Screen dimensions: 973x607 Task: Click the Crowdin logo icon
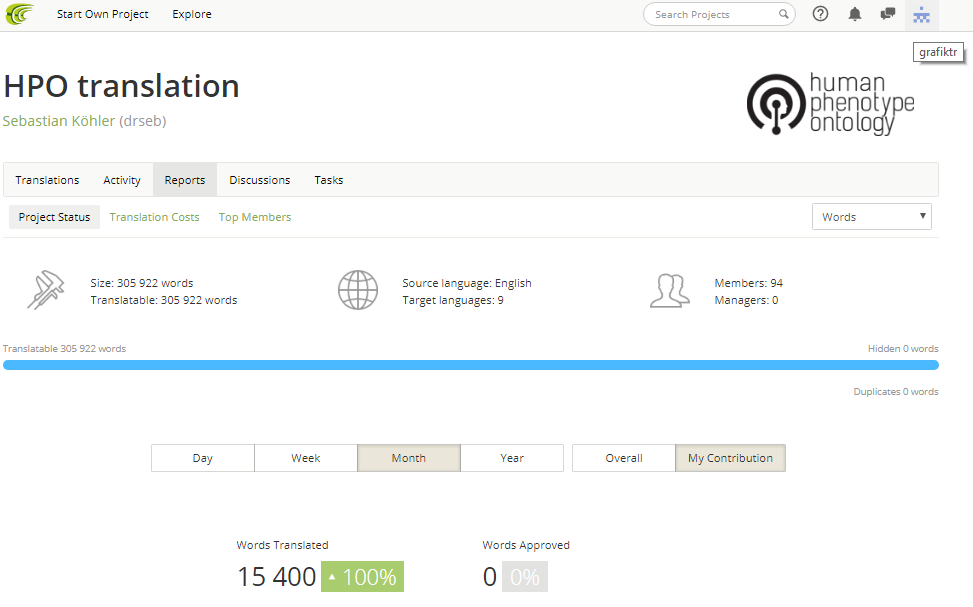click(20, 14)
